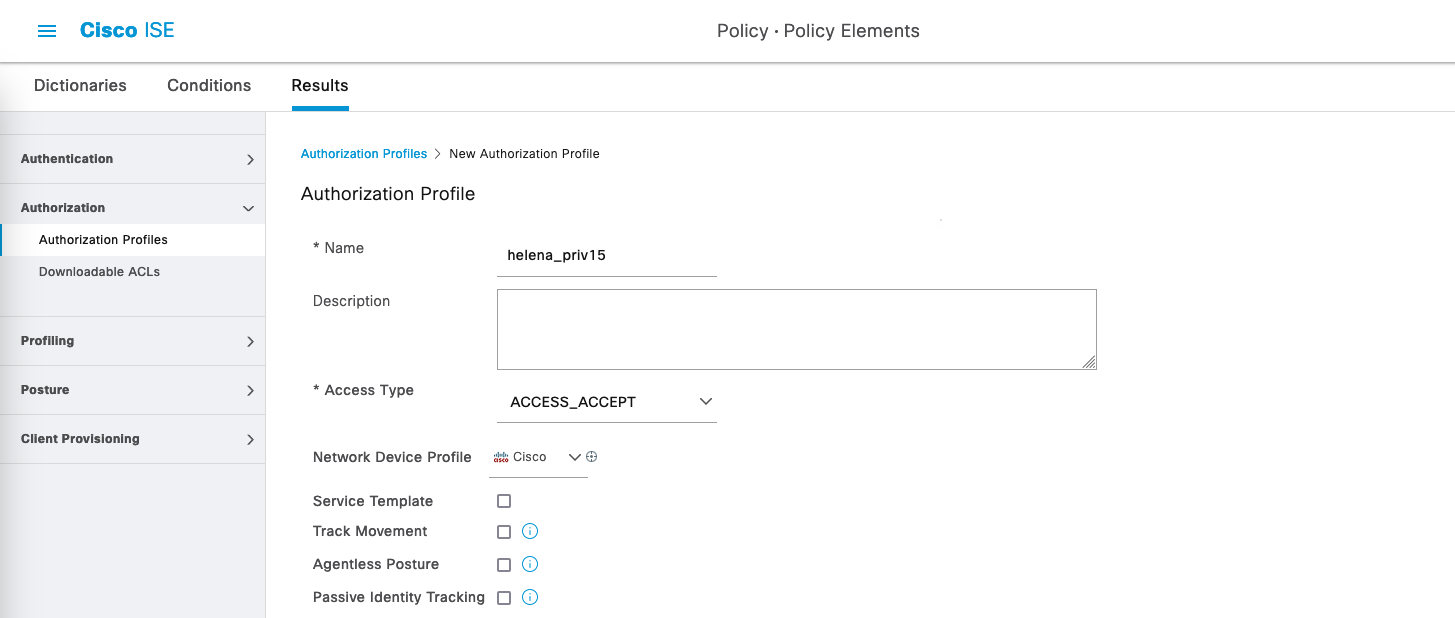
Task: Click the Track Movement info icon
Action: (531, 532)
